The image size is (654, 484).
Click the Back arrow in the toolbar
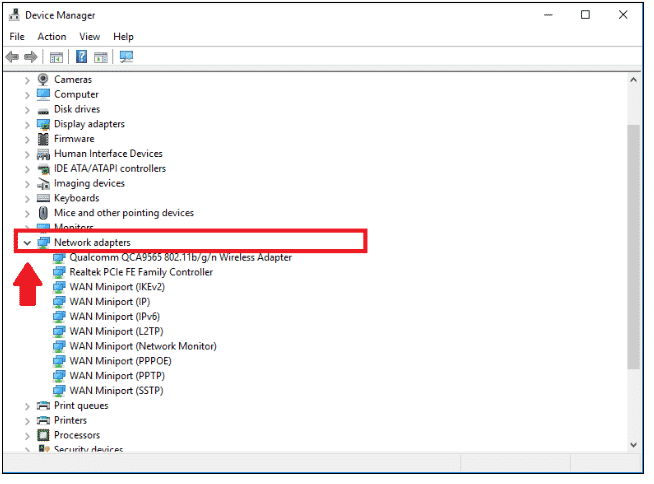click(x=13, y=57)
